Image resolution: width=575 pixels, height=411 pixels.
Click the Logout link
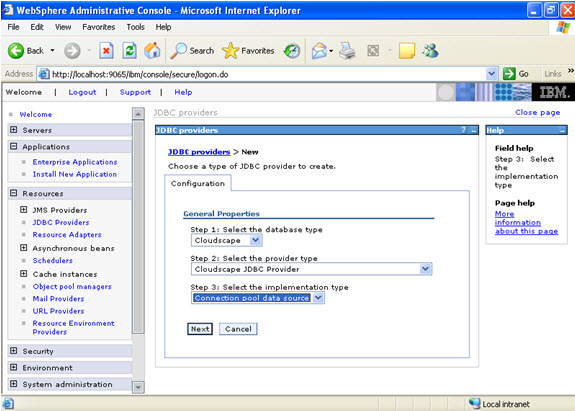82,92
